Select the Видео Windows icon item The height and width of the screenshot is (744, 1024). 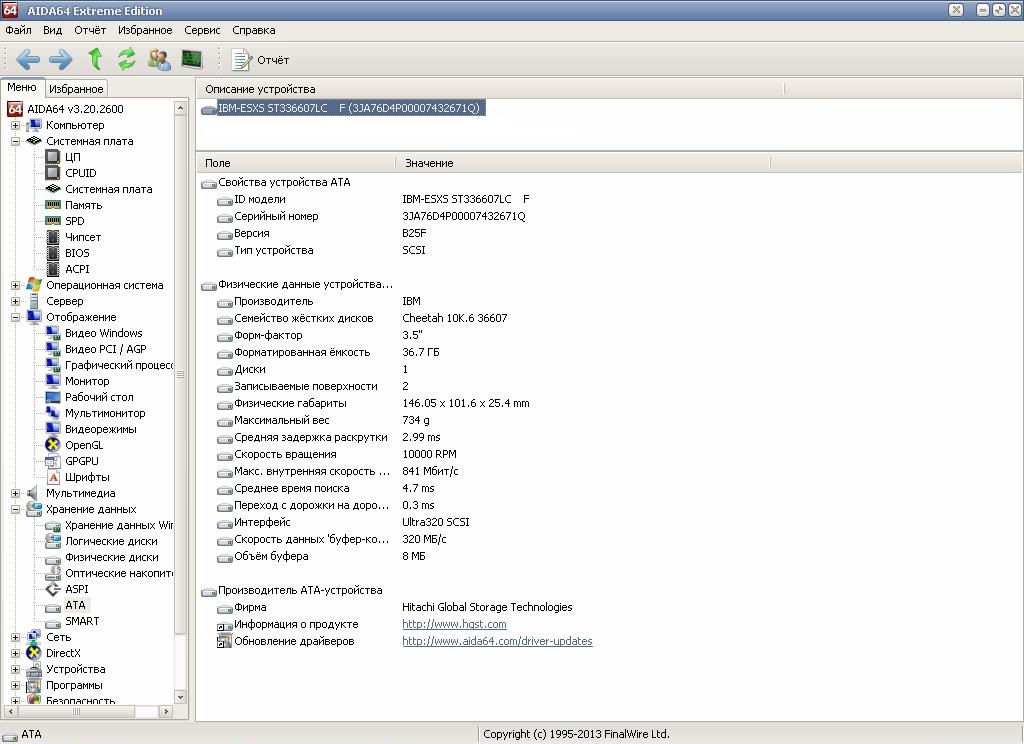point(53,333)
